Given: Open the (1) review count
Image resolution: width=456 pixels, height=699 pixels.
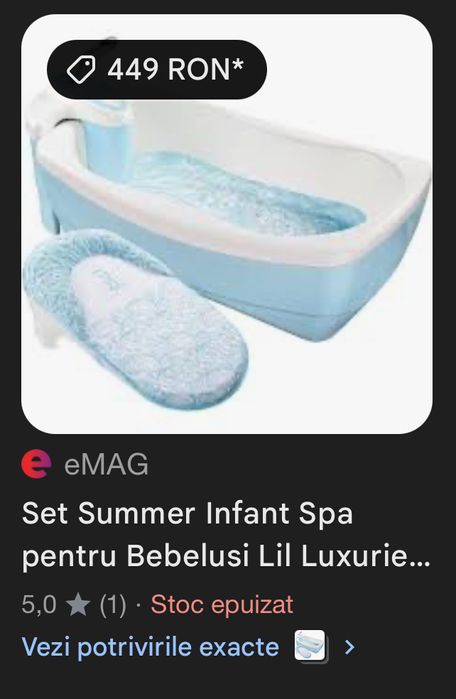Looking at the screenshot, I should tap(113, 605).
